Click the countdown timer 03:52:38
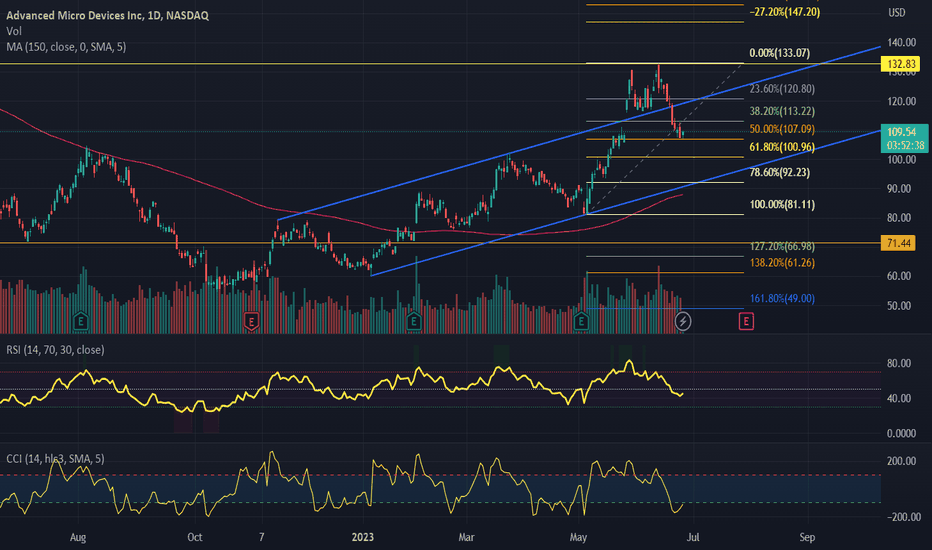Viewport: 932px width, 550px height. point(905,145)
